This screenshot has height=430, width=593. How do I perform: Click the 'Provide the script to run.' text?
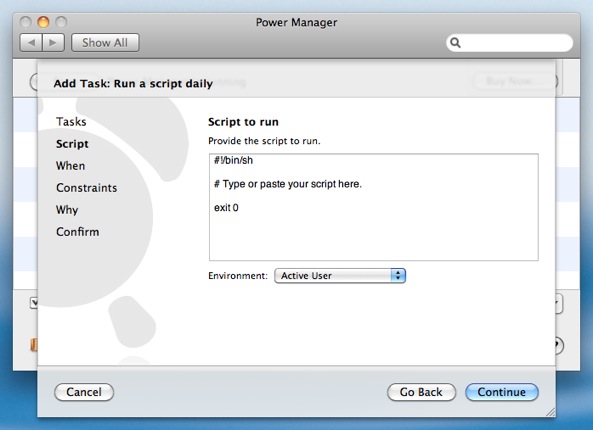(264, 141)
